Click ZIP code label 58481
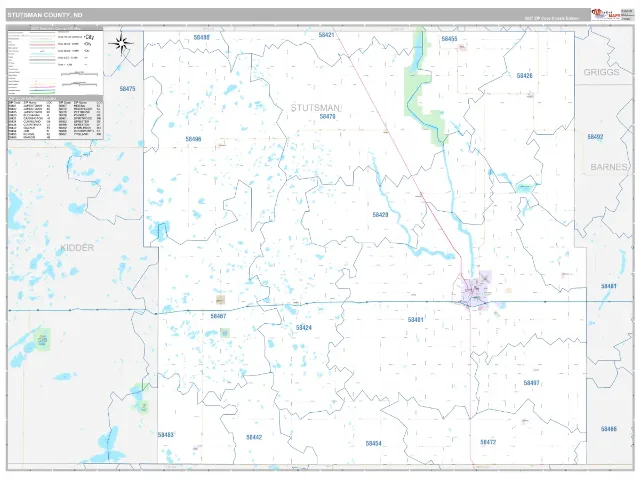This screenshot has height=480, width=640. [x=609, y=286]
